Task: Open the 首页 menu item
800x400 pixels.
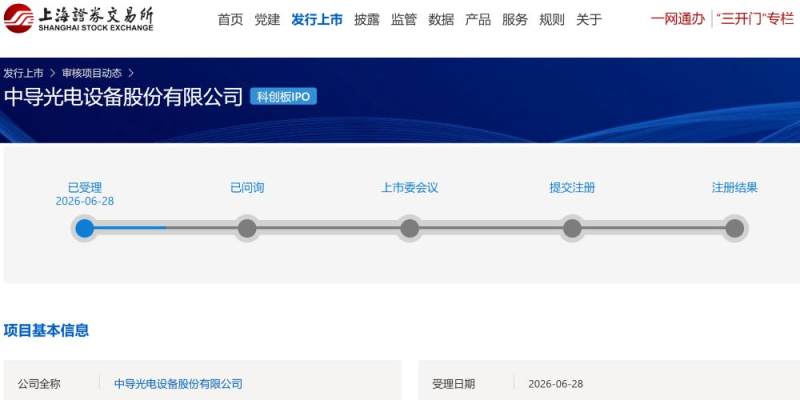Action: [231, 20]
